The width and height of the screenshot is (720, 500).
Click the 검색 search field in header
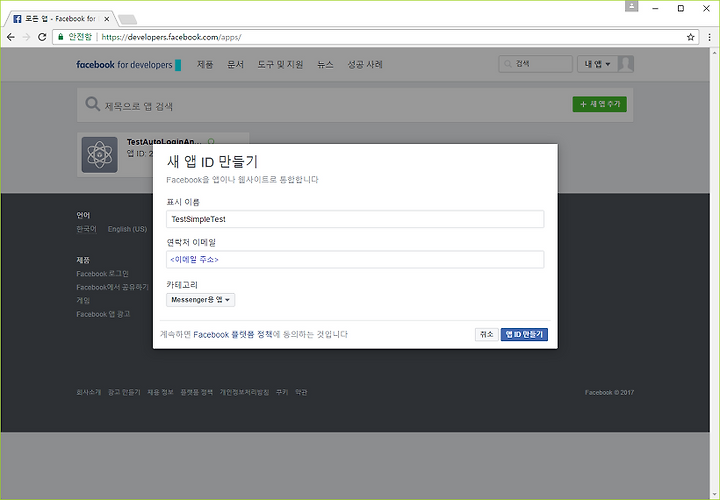tap(535, 64)
